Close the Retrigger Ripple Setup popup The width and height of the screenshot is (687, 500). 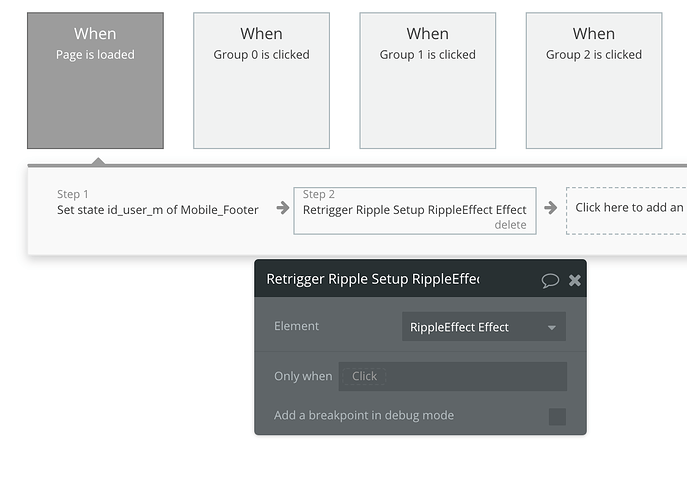click(575, 280)
